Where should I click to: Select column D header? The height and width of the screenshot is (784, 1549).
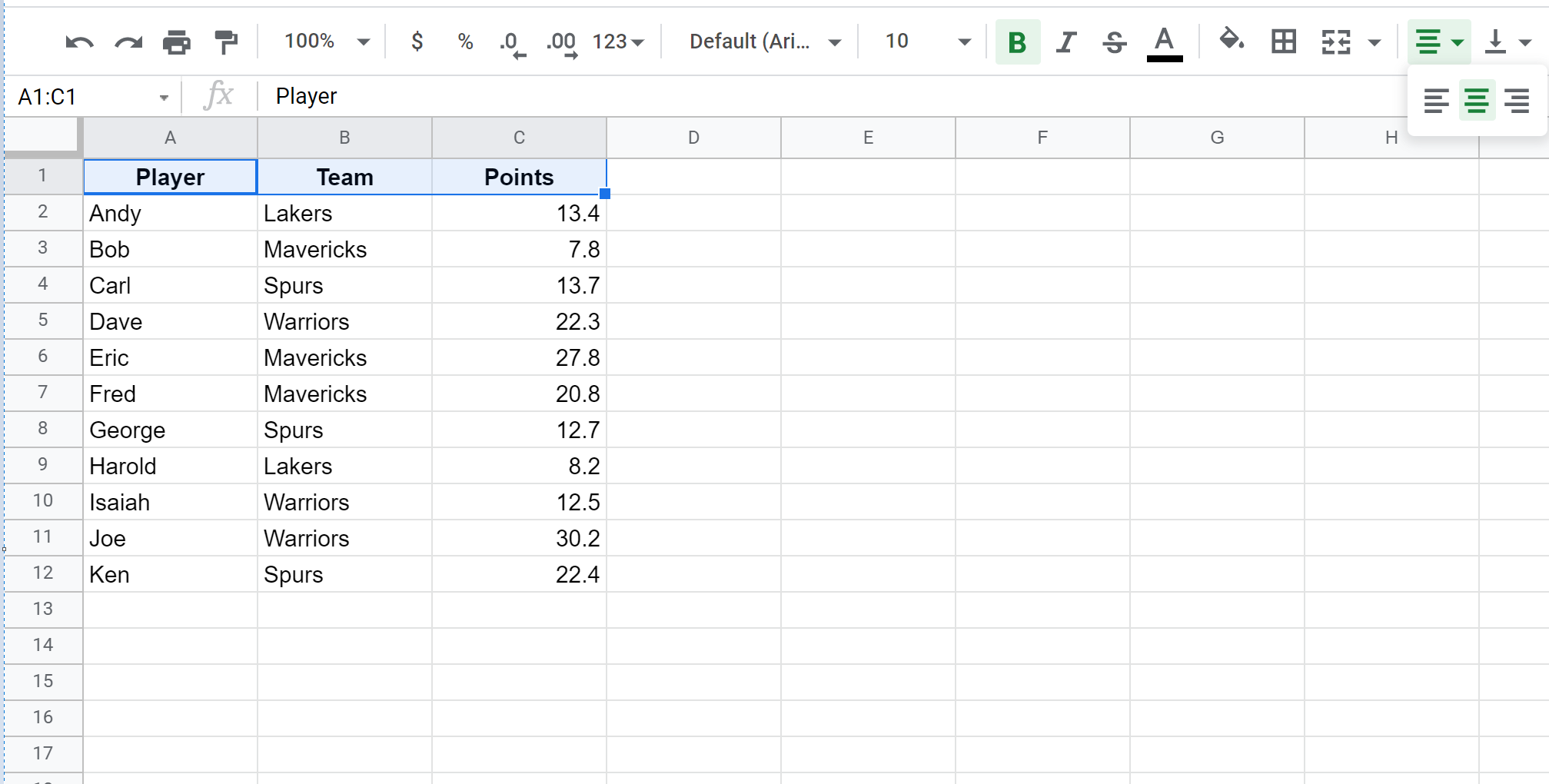(x=693, y=138)
